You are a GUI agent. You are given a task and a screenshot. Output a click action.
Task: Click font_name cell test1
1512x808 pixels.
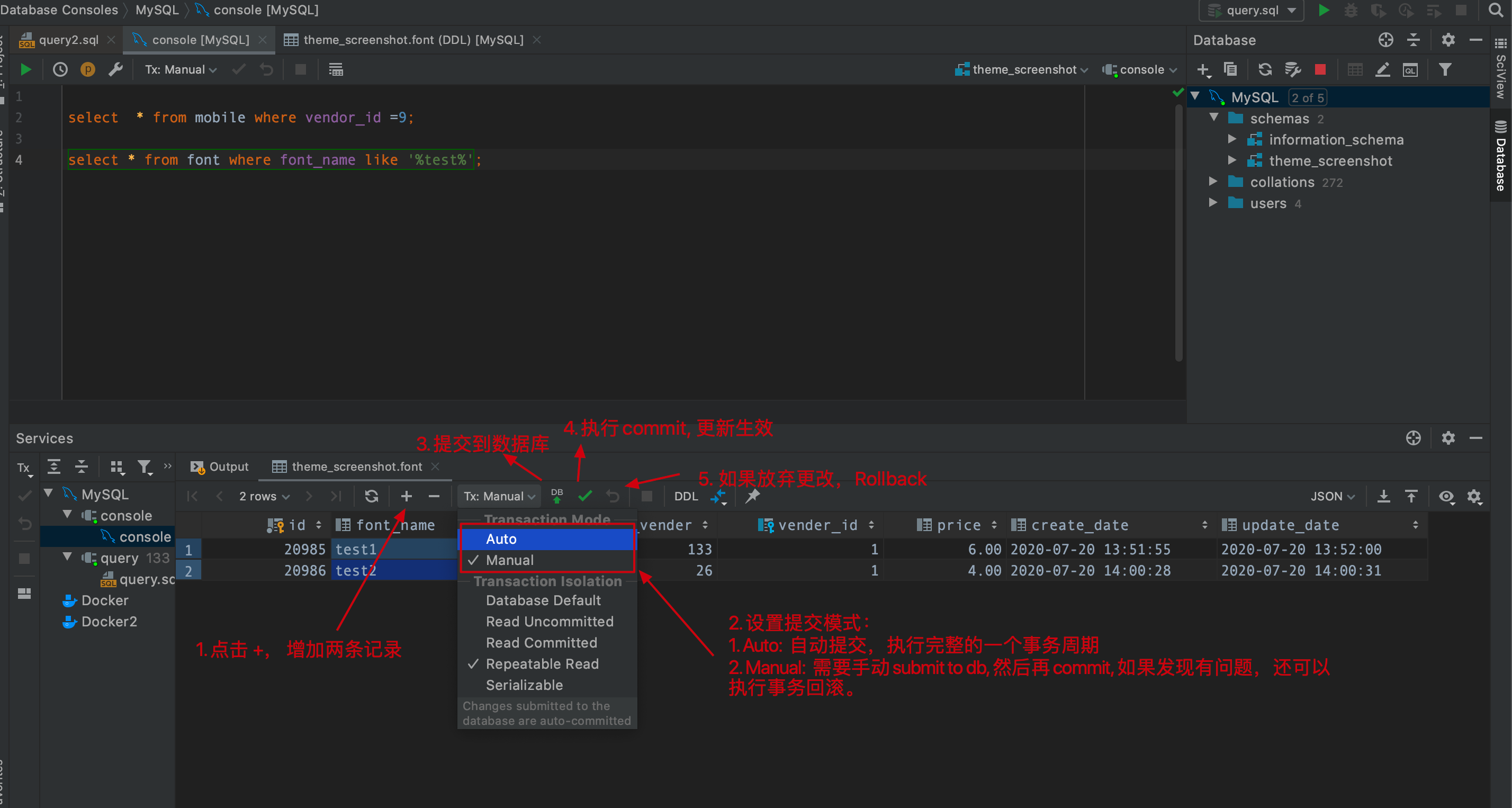pos(394,549)
